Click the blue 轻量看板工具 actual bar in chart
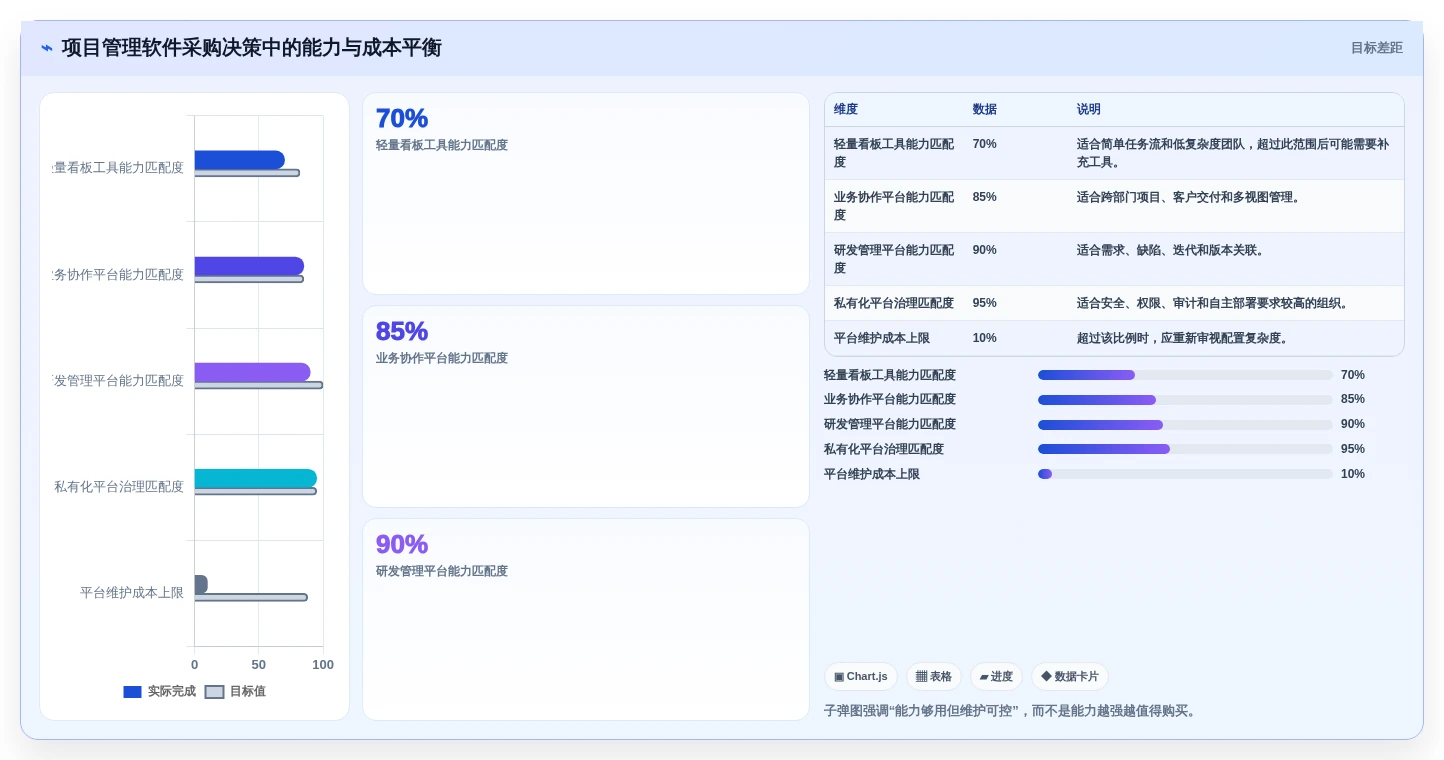This screenshot has height=760, width=1444. [x=239, y=160]
